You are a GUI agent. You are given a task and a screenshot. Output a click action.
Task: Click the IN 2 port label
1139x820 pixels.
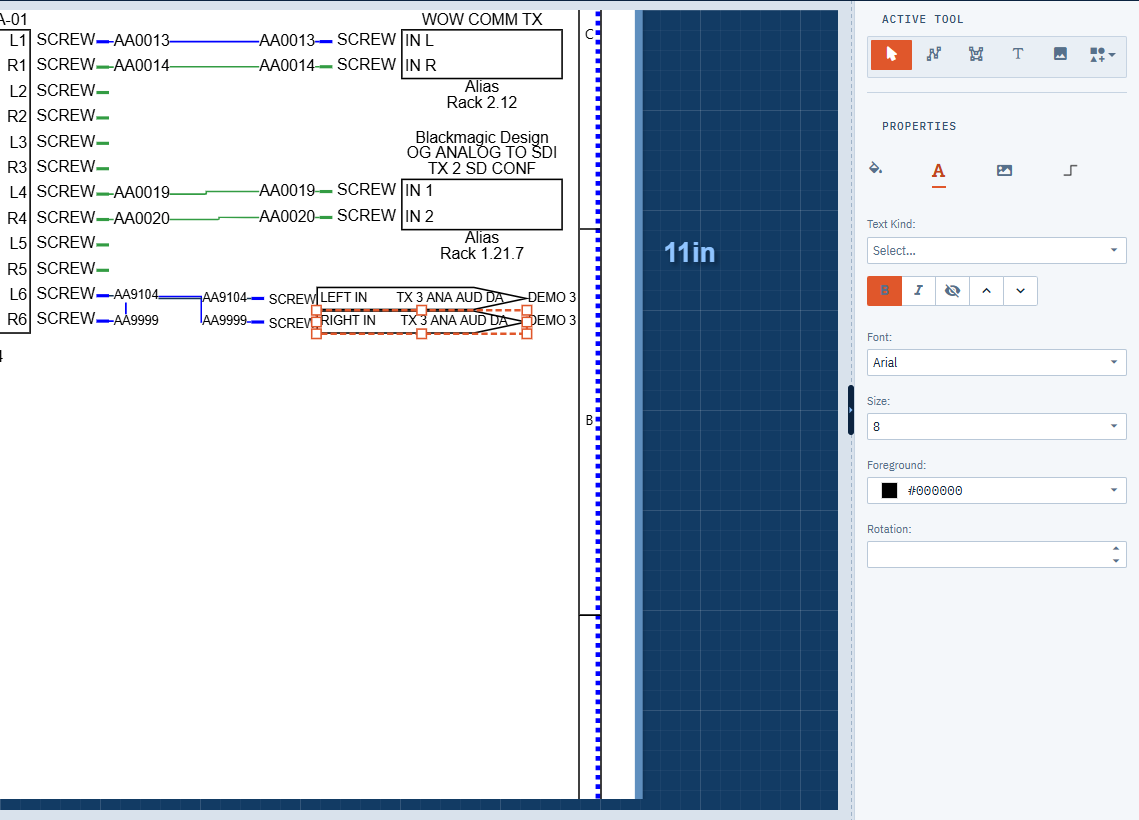[419, 216]
